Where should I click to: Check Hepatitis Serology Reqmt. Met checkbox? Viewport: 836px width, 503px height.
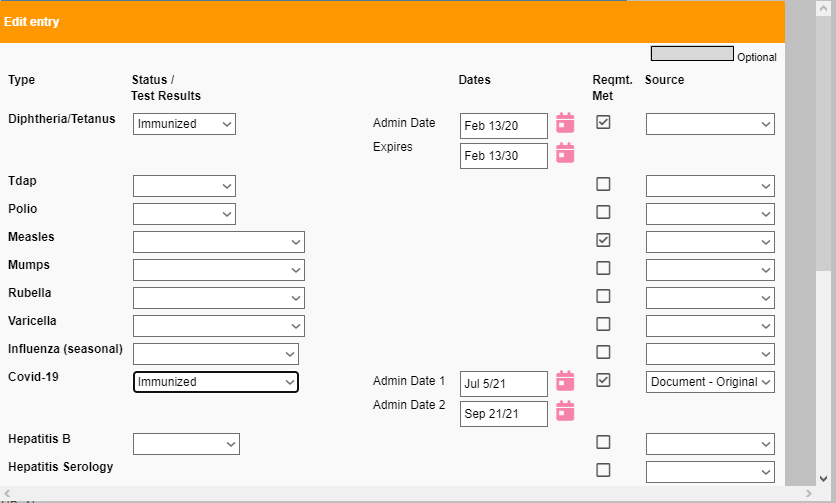tap(603, 470)
